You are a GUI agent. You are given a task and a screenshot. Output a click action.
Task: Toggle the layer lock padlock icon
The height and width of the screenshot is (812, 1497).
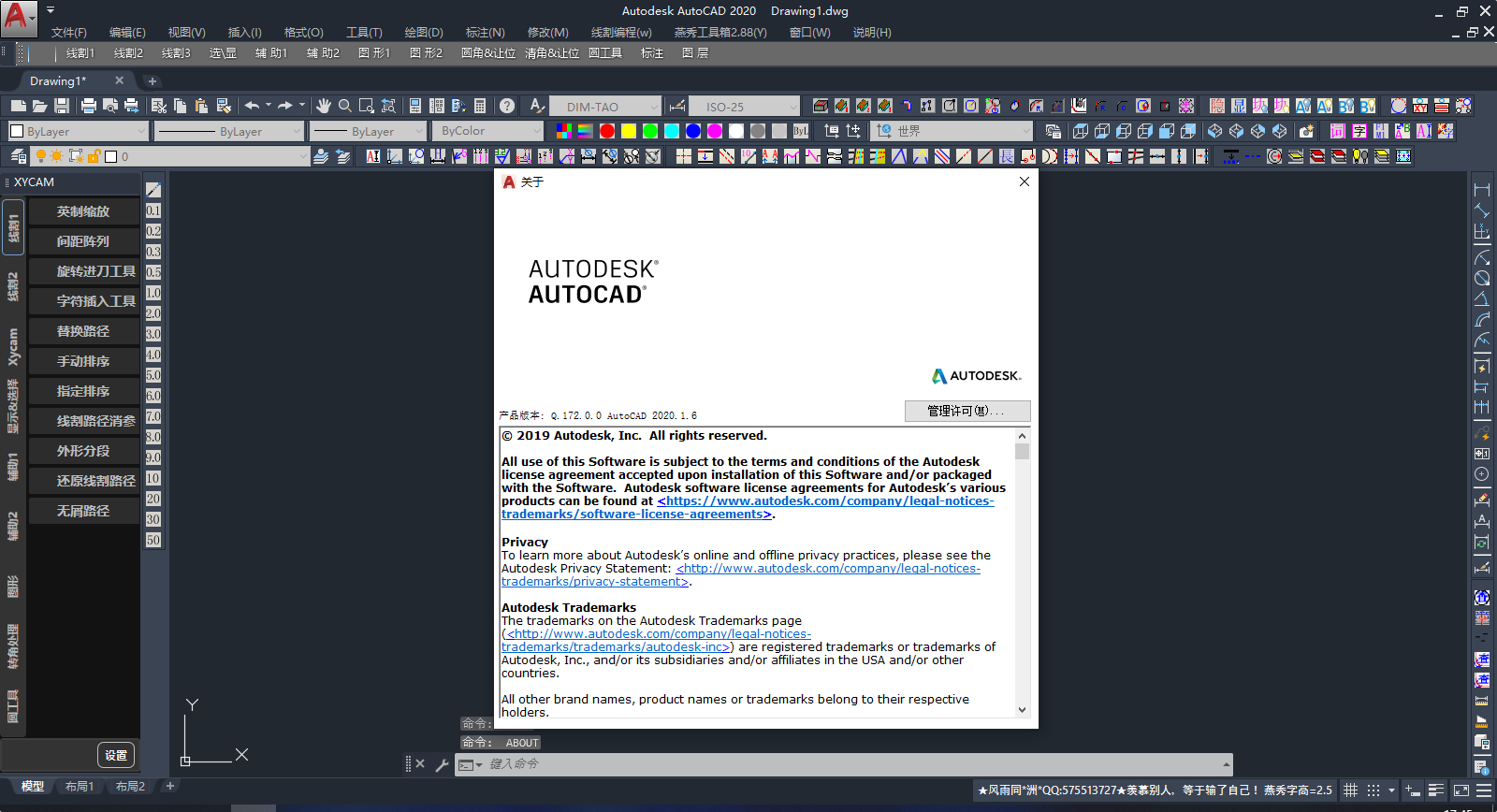click(94, 156)
